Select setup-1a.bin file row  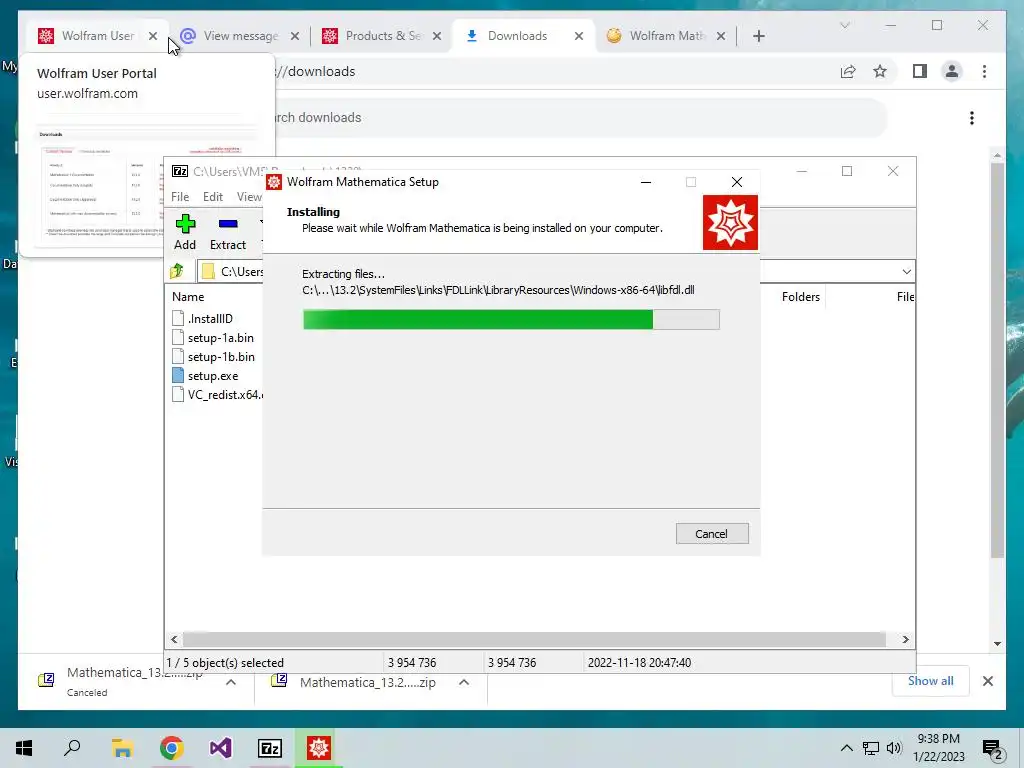point(213,338)
